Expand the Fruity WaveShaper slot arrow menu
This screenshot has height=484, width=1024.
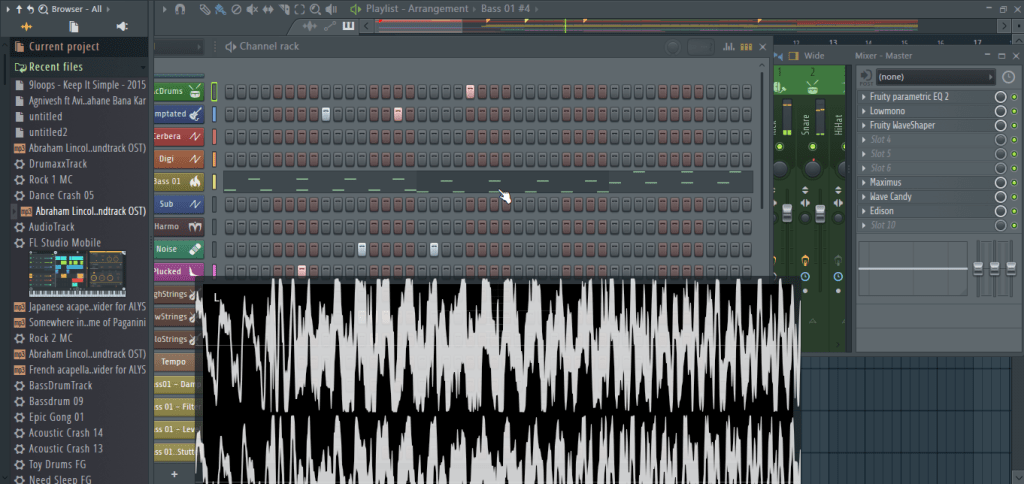pos(863,126)
